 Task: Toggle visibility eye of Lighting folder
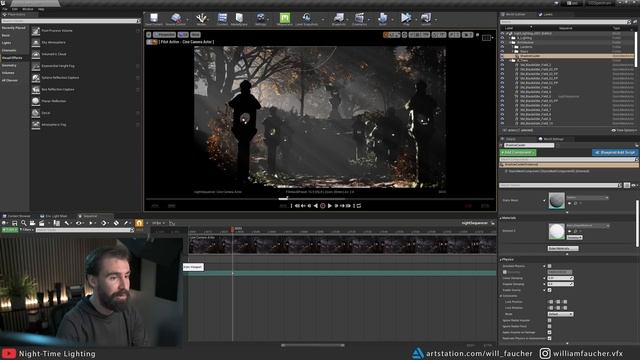pos(502,38)
